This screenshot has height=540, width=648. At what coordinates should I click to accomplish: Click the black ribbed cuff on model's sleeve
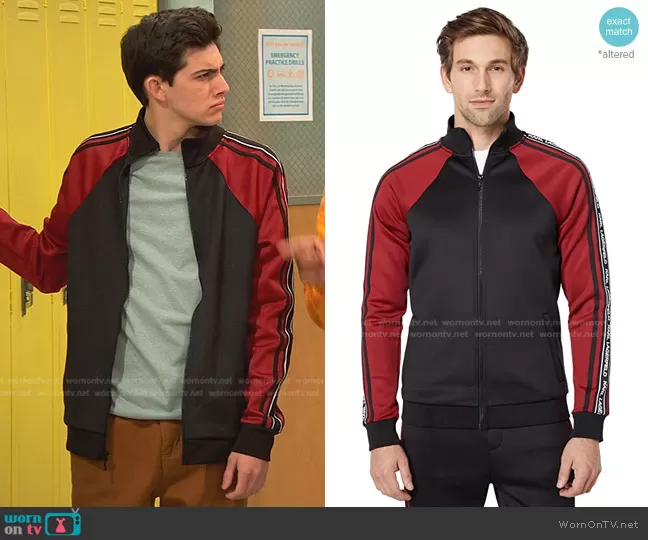point(588,426)
